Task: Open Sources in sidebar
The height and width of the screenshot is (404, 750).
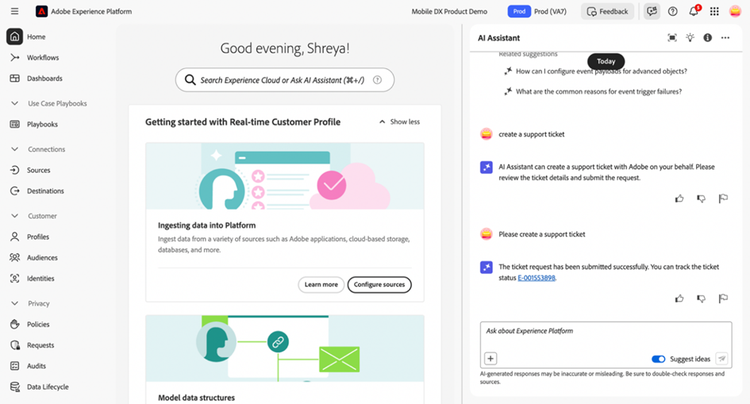Action: [30, 170]
